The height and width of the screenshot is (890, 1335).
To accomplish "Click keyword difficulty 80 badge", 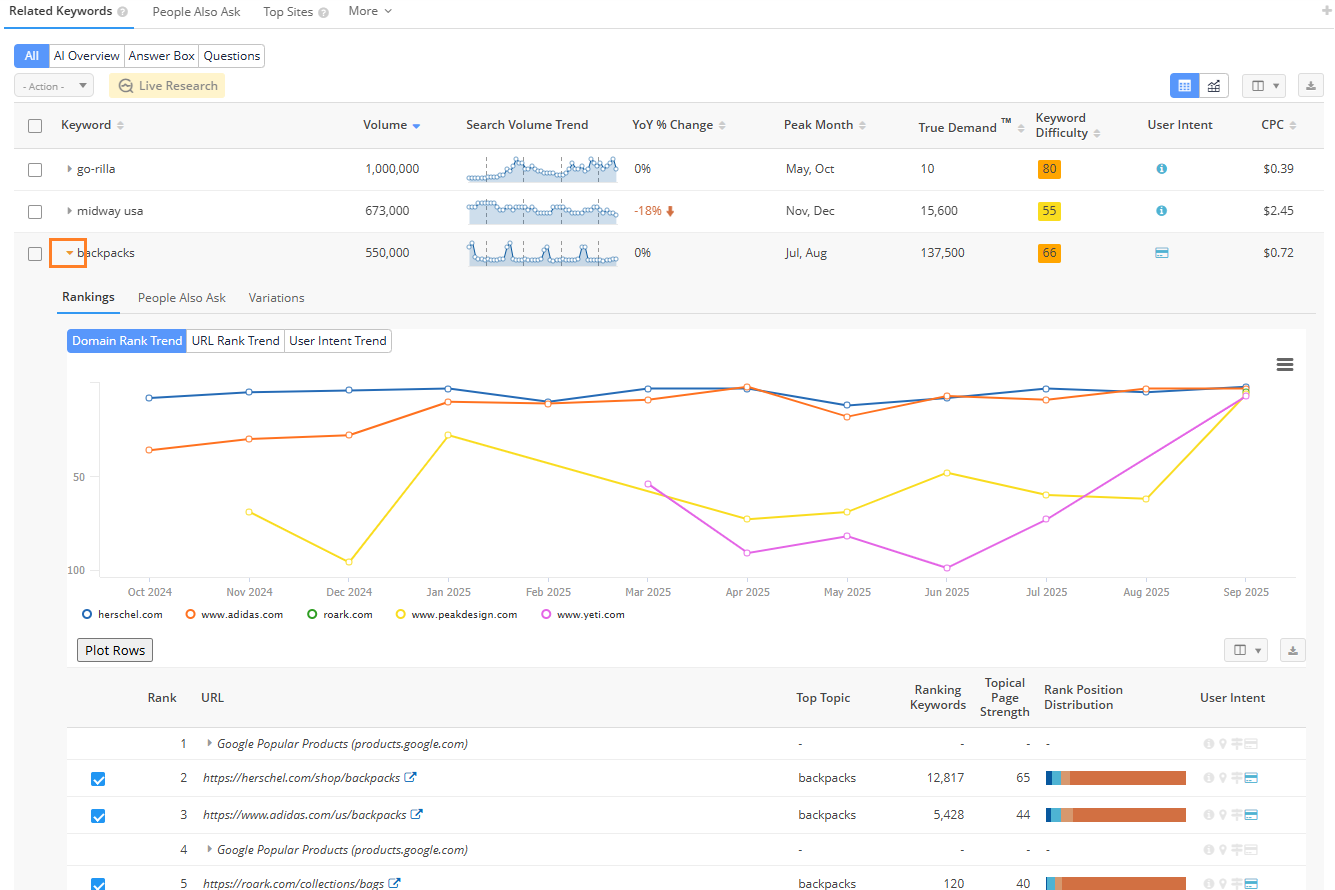I will [x=1049, y=169].
